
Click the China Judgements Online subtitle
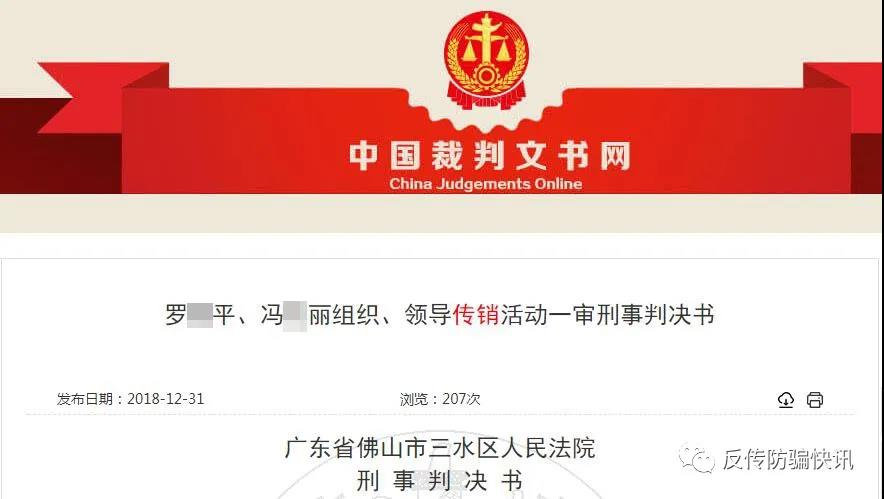(485, 184)
